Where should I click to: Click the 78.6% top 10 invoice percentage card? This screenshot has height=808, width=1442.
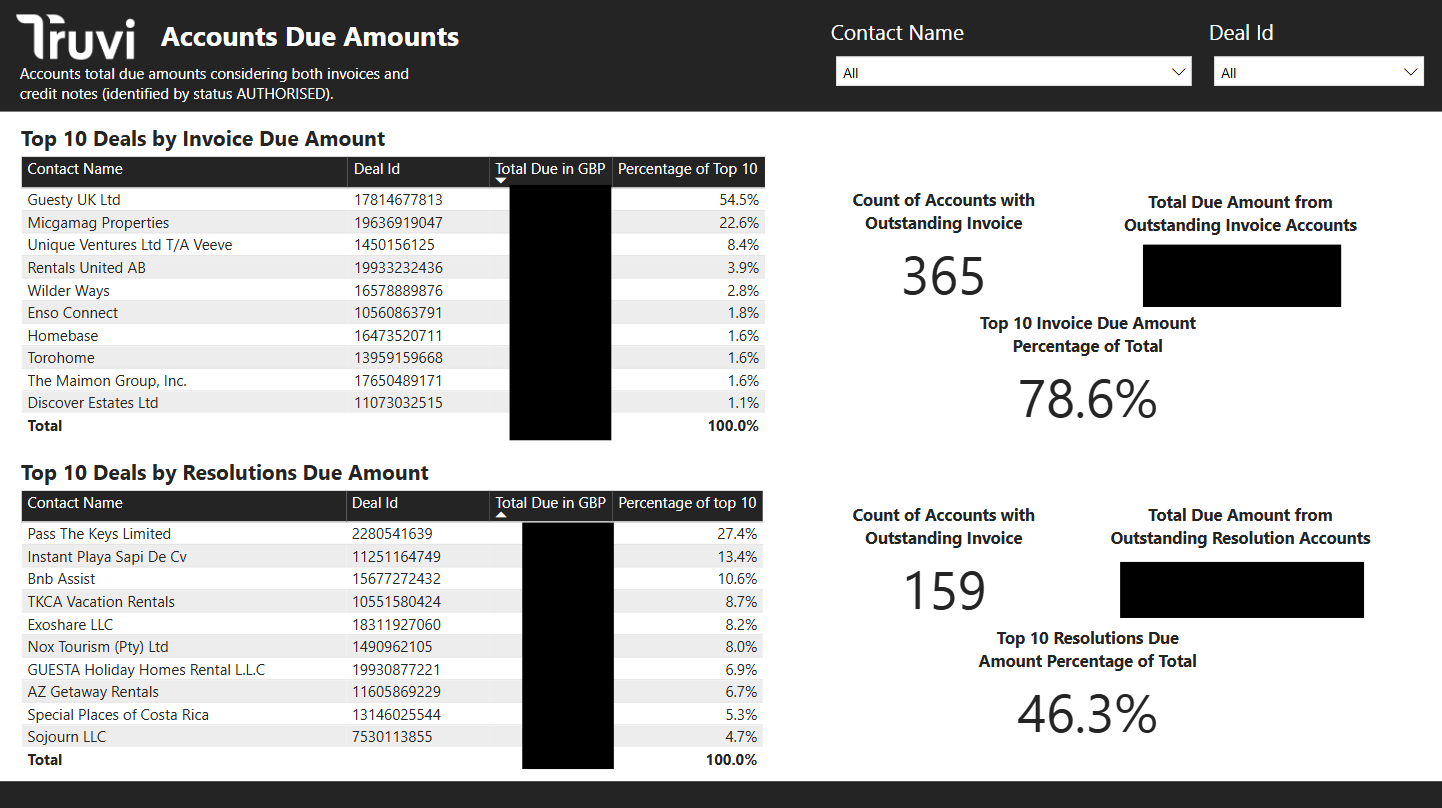pyautogui.click(x=1087, y=399)
